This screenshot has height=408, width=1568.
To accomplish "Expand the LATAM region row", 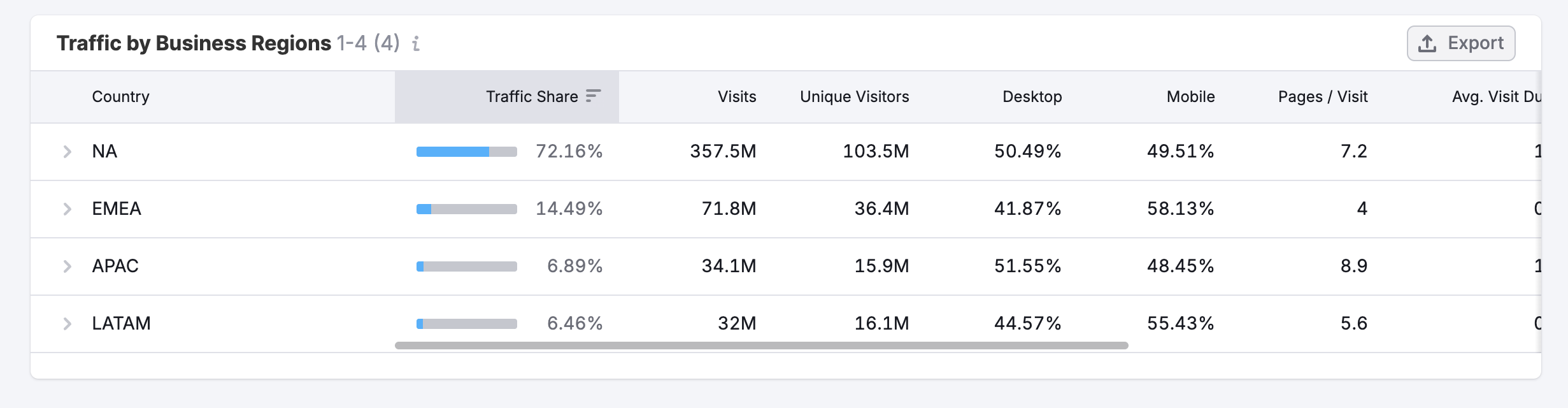I will click(x=67, y=324).
